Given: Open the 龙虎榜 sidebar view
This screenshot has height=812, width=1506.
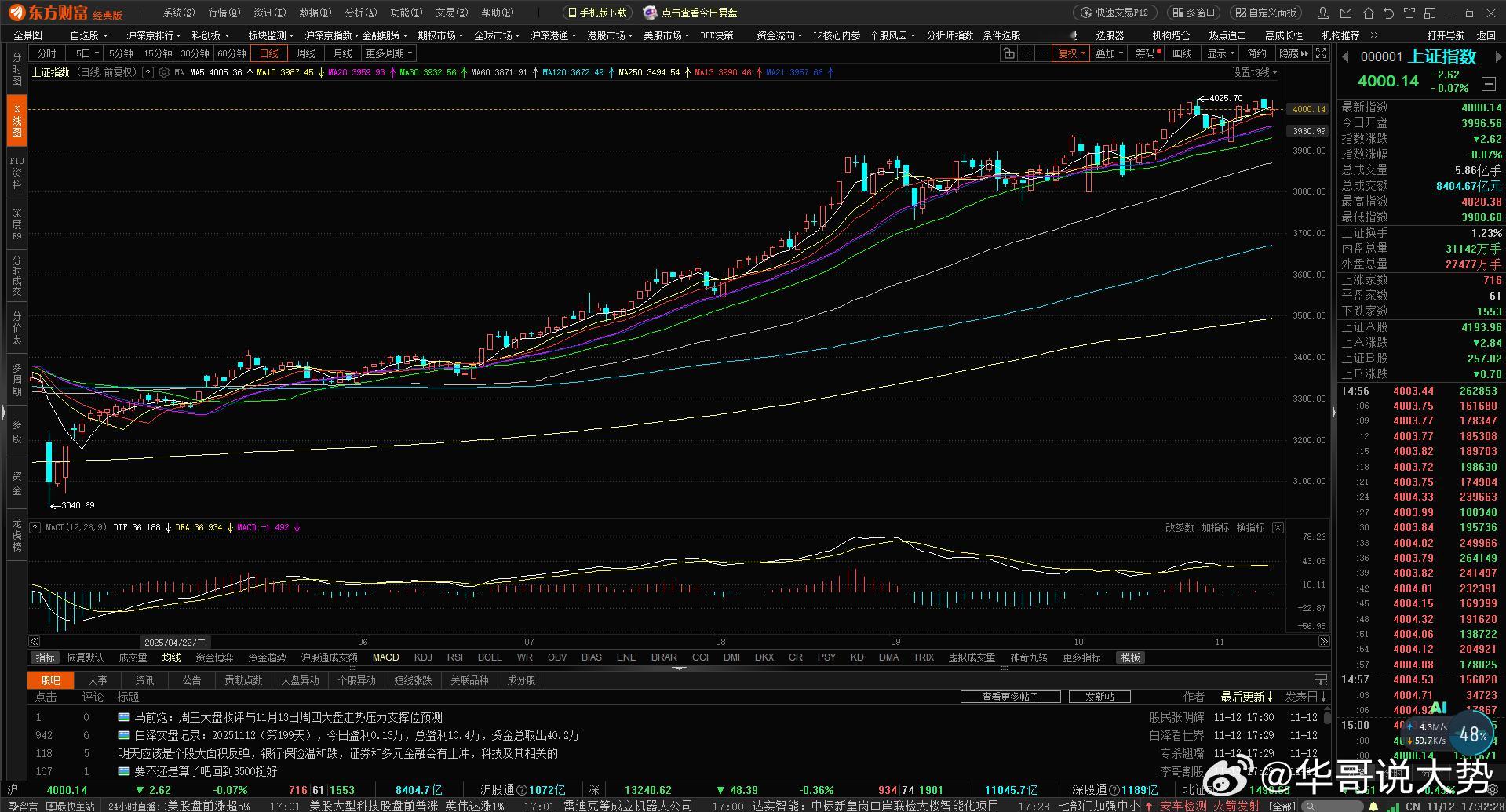Looking at the screenshot, I should pyautogui.click(x=16, y=535).
